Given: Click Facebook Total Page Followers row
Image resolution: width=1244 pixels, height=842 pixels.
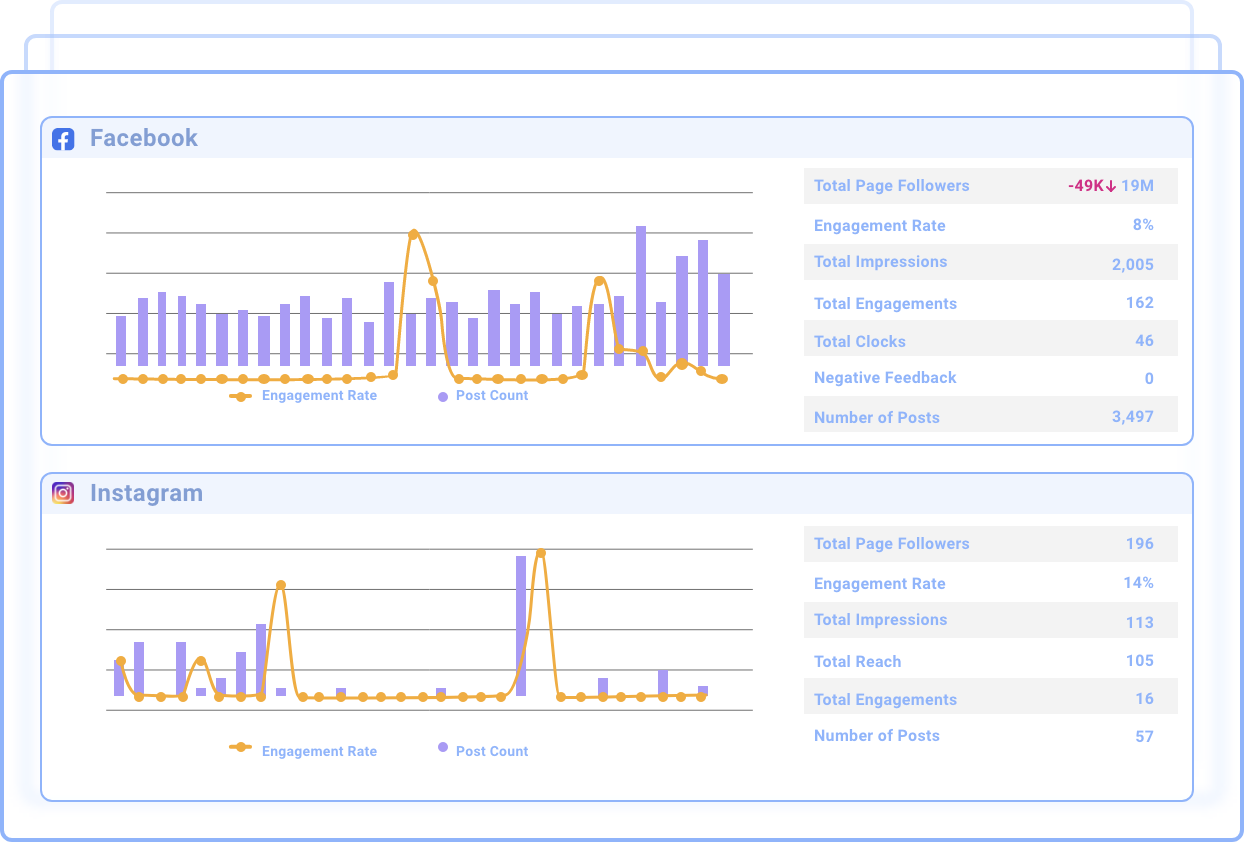Looking at the screenshot, I should coord(990,186).
